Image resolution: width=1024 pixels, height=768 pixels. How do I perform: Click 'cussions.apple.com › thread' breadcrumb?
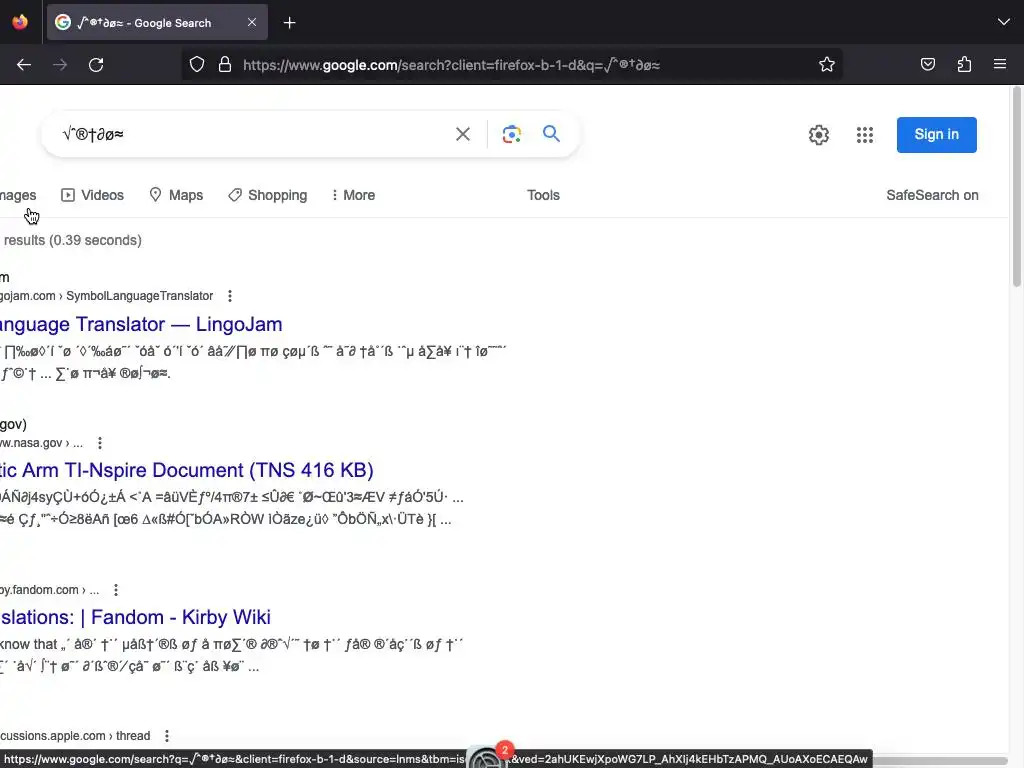[x=75, y=736]
